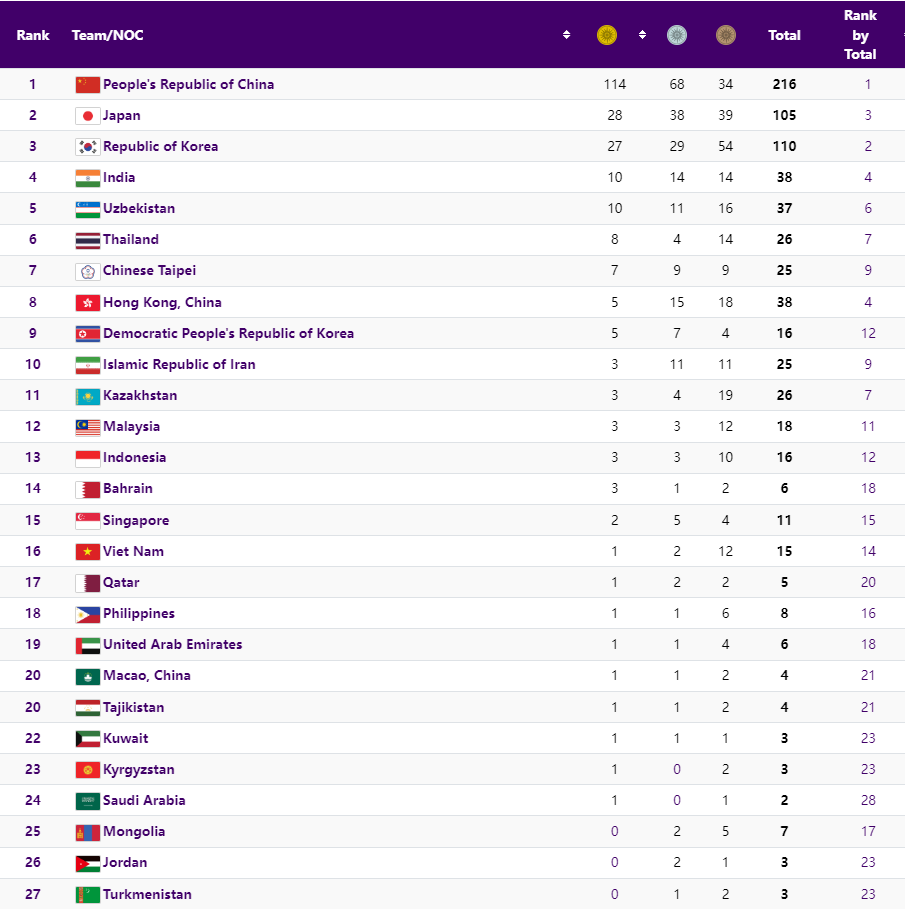Click the Team/NOC column header
The height and width of the screenshot is (909, 905).
[107, 35]
